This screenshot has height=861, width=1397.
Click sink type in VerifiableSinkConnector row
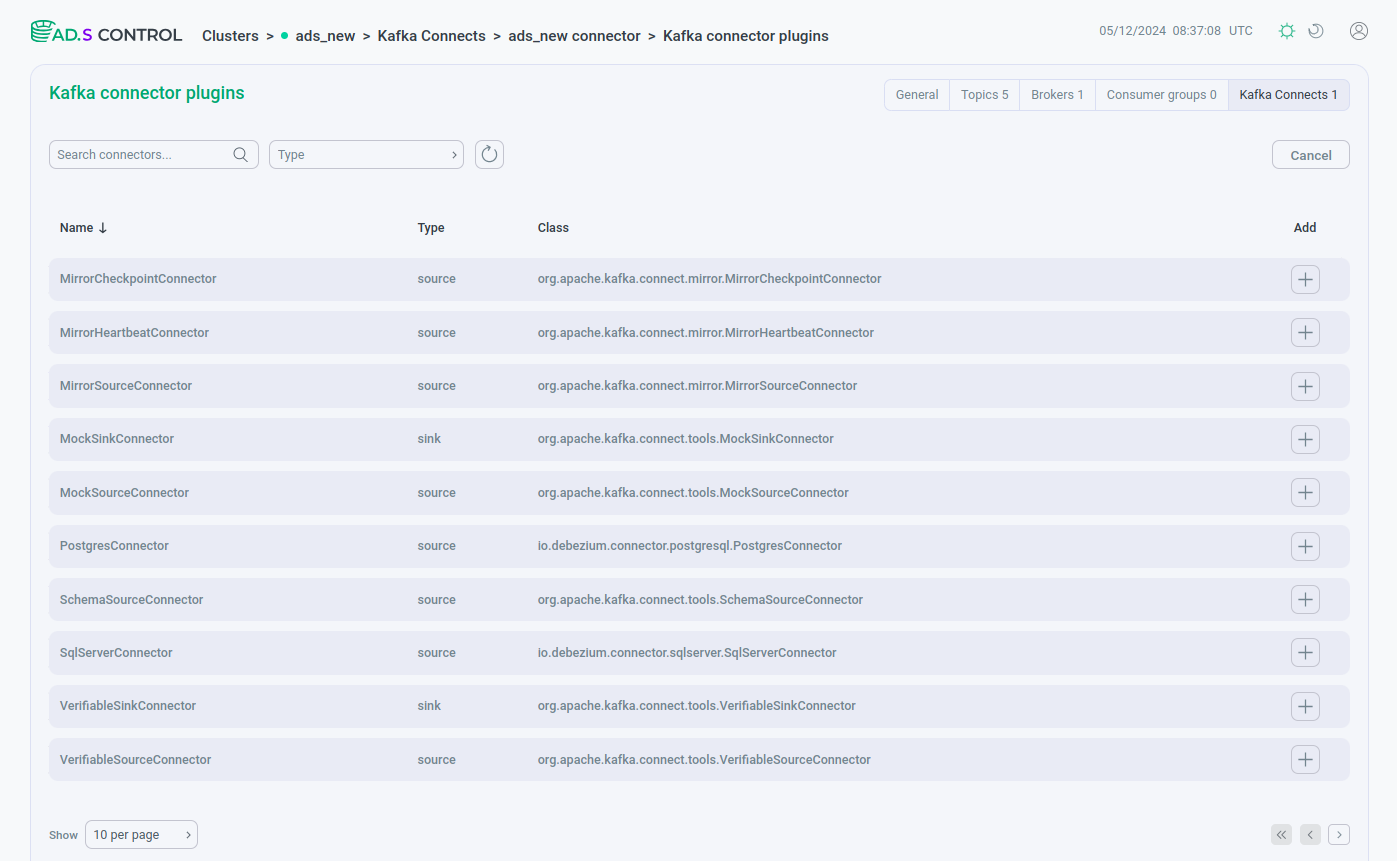click(429, 706)
